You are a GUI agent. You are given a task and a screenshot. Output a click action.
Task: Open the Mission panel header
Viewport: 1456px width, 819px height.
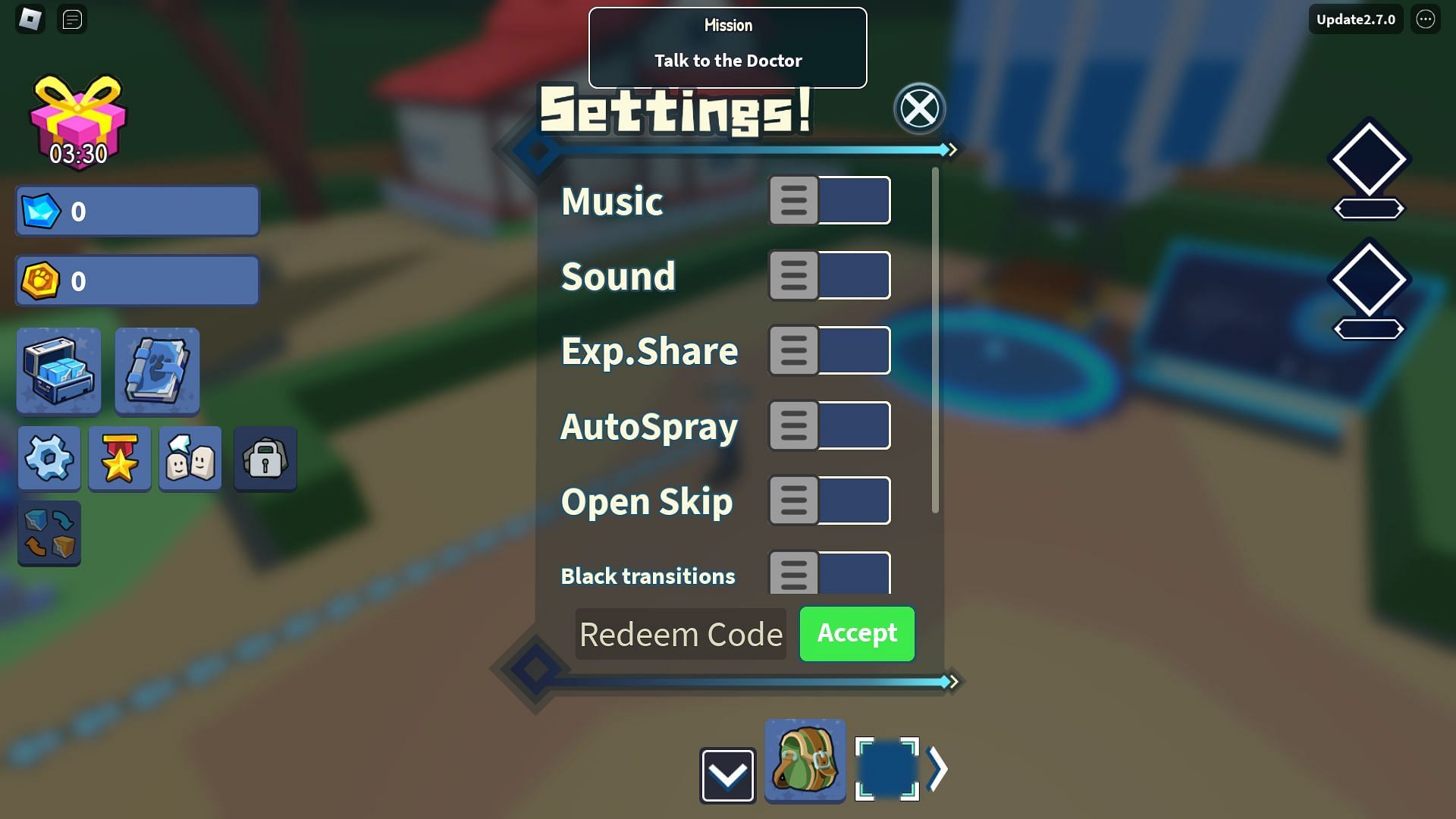727,24
